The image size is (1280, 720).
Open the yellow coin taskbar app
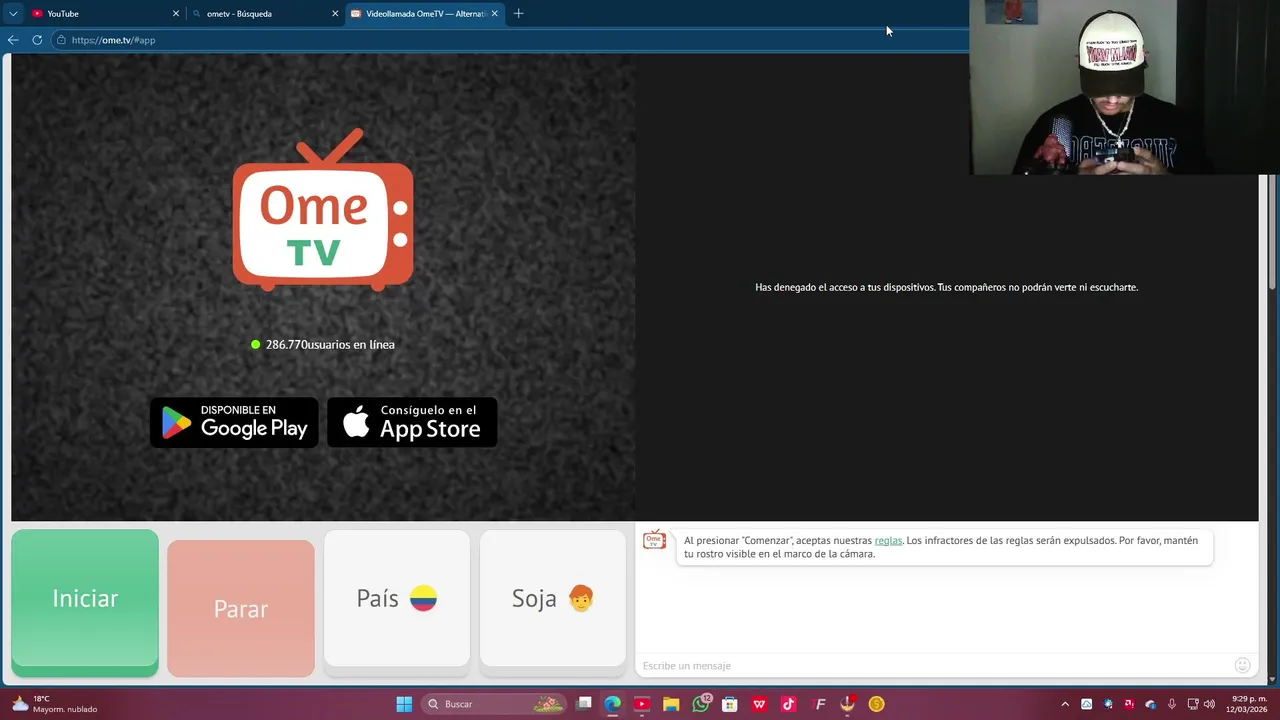pos(876,704)
